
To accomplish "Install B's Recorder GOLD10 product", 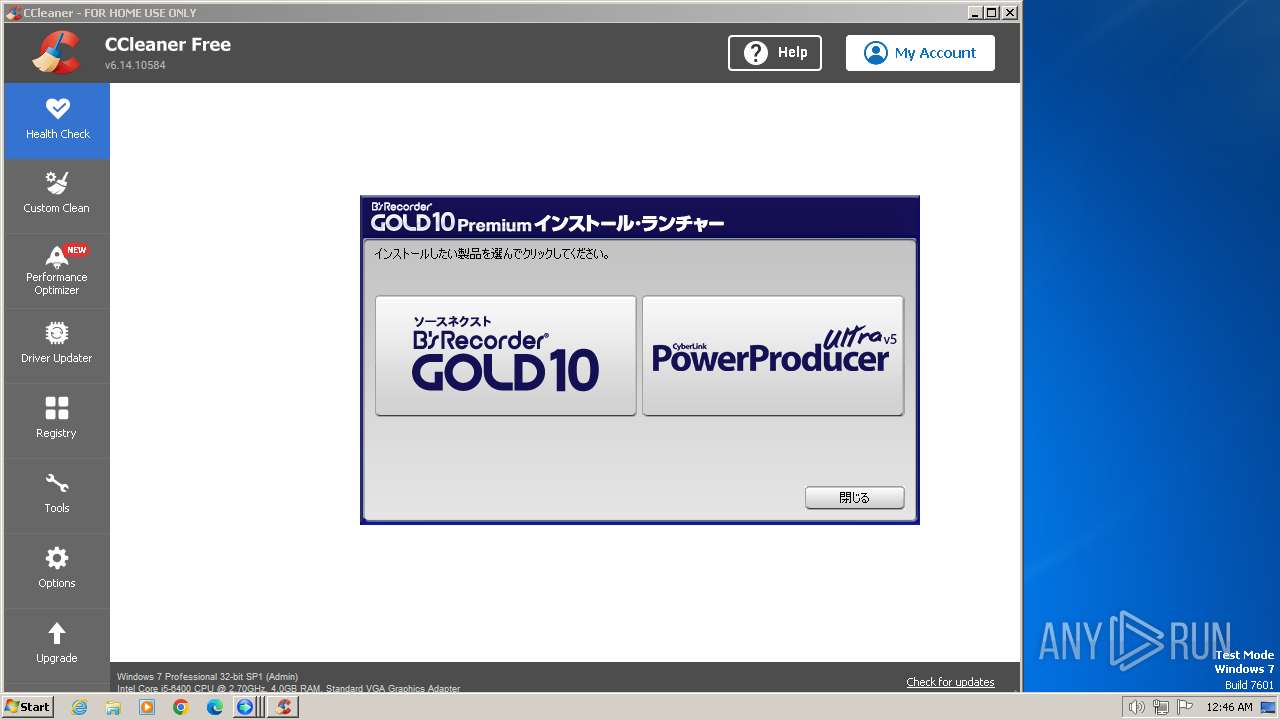I will coord(506,355).
